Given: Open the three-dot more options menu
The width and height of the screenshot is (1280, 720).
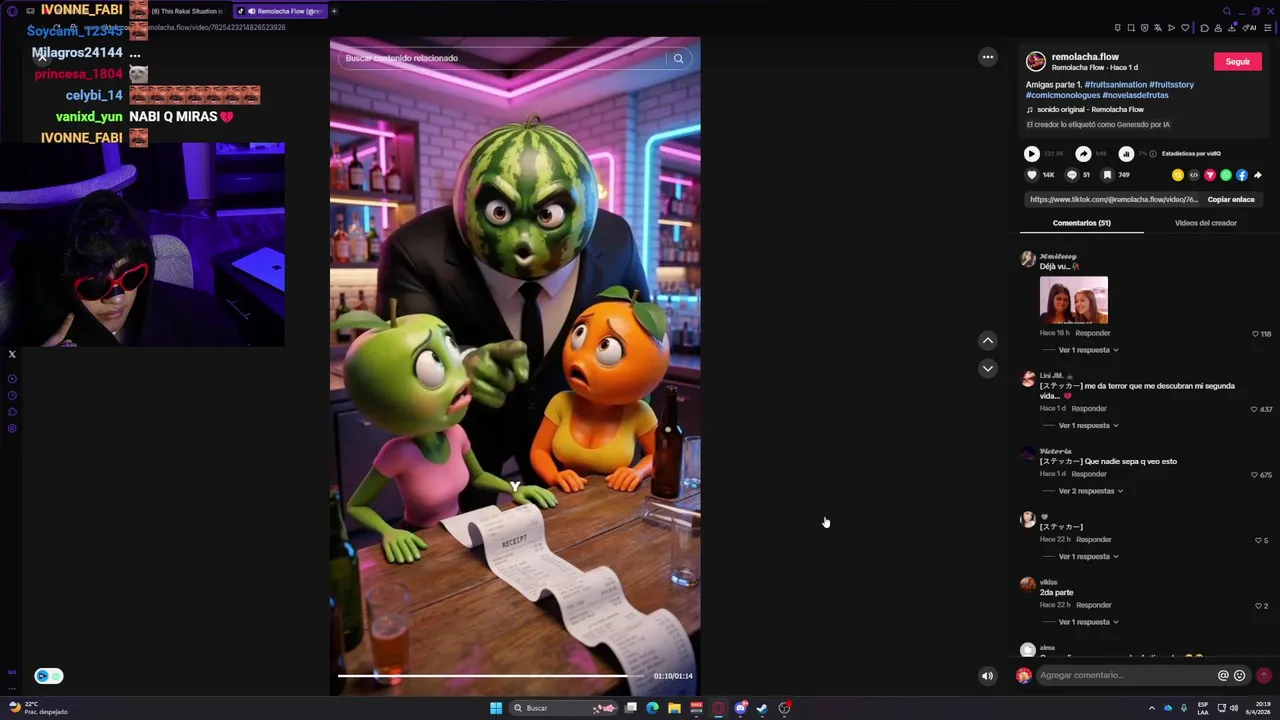Looking at the screenshot, I should (x=988, y=57).
